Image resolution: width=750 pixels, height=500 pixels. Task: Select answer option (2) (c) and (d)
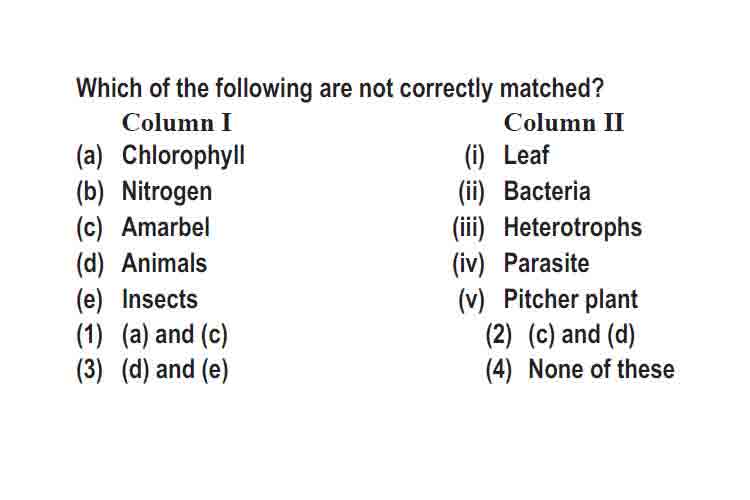(x=560, y=334)
